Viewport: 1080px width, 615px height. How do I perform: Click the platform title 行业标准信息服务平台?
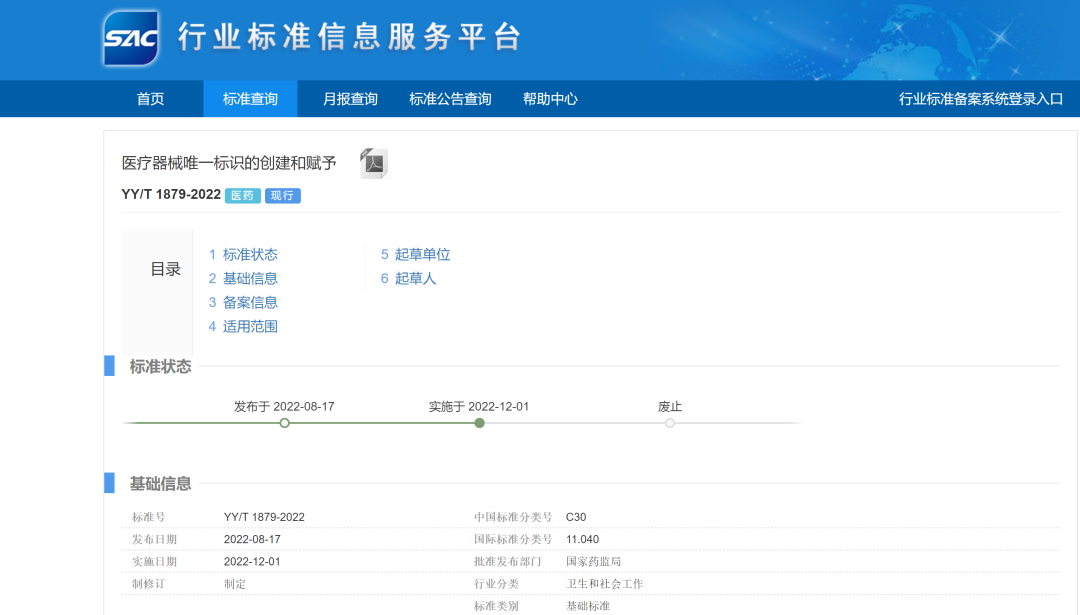pos(350,37)
